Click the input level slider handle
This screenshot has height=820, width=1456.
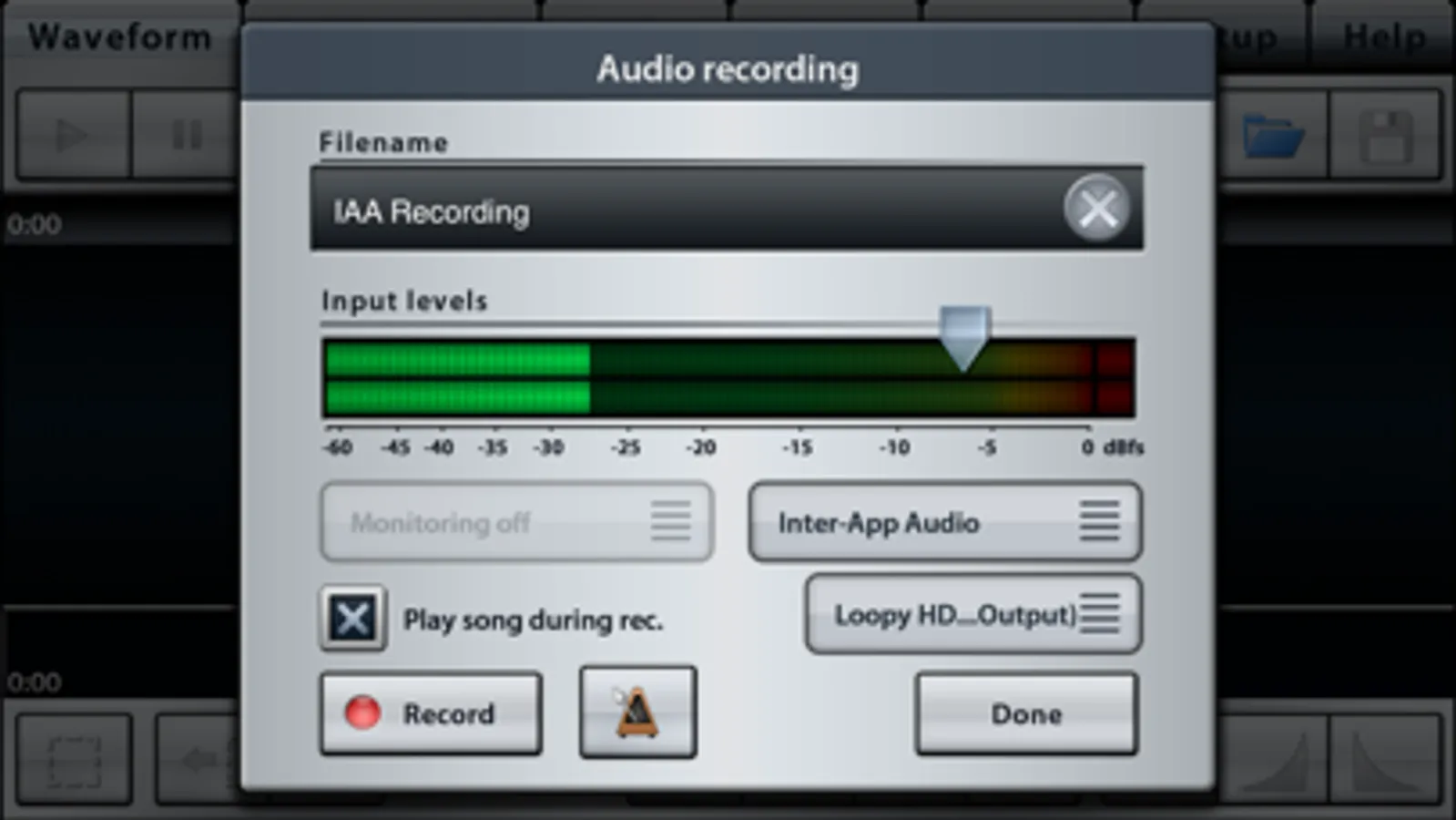(x=964, y=338)
